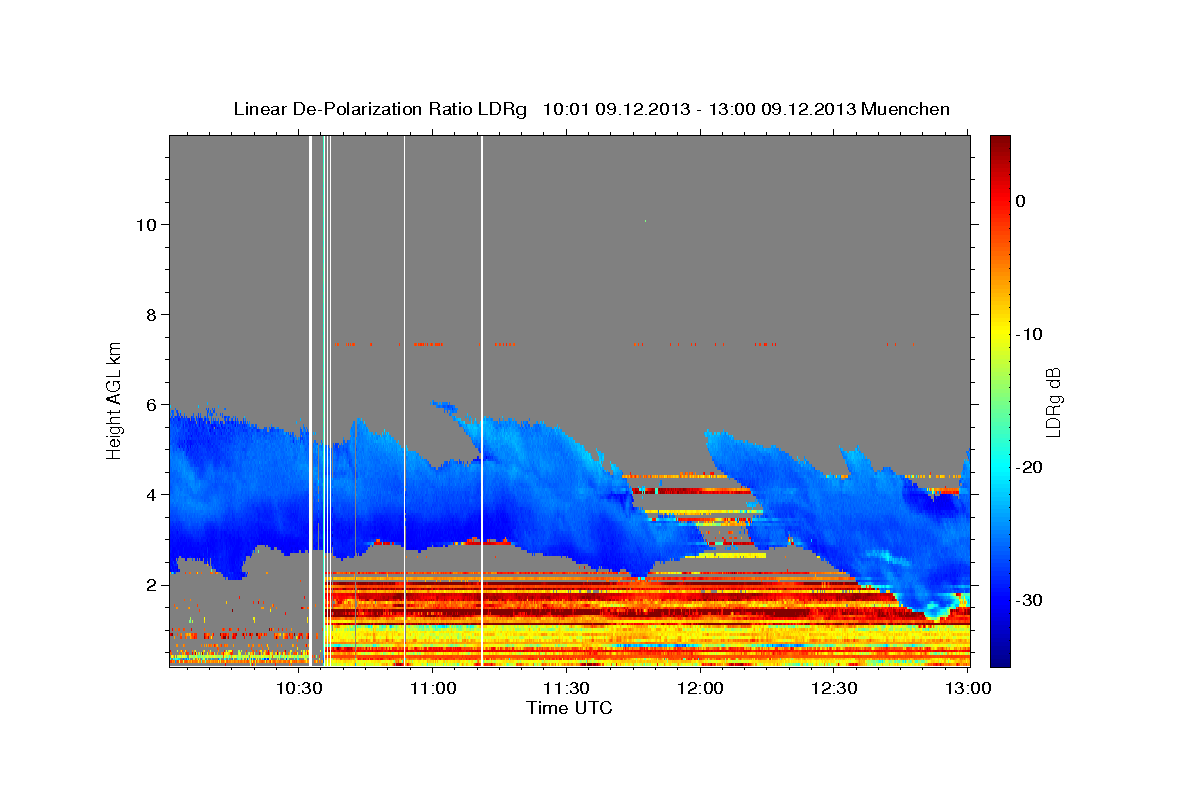Click the "11:30" time tick label
The height and width of the screenshot is (800, 1200).
[567, 688]
